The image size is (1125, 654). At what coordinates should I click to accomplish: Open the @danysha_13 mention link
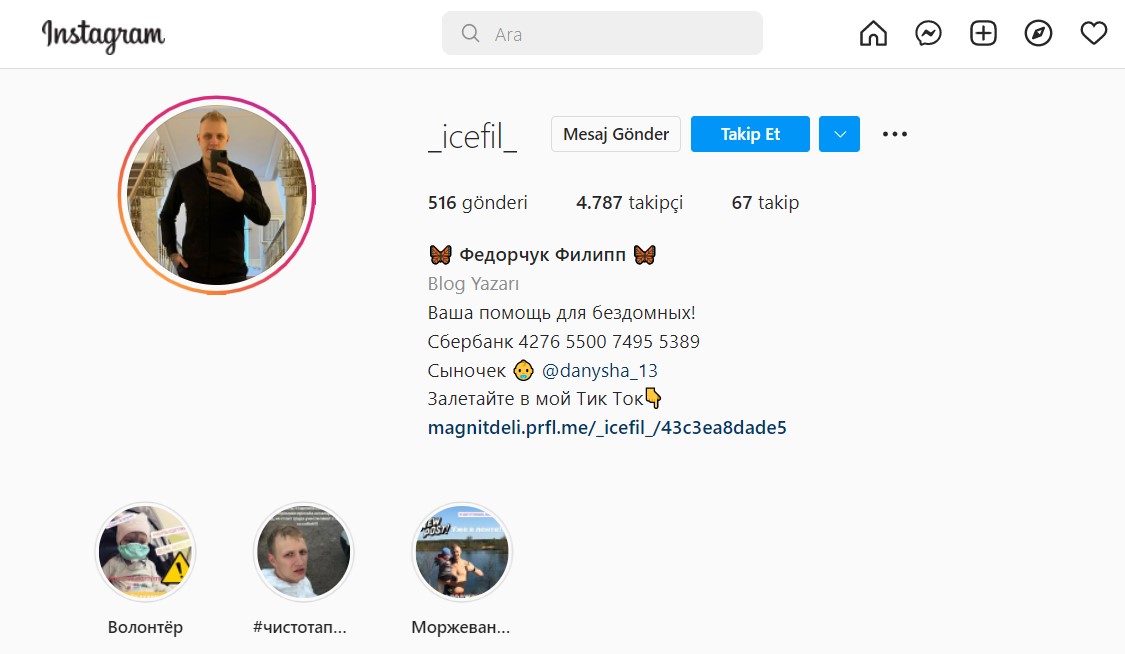click(599, 371)
